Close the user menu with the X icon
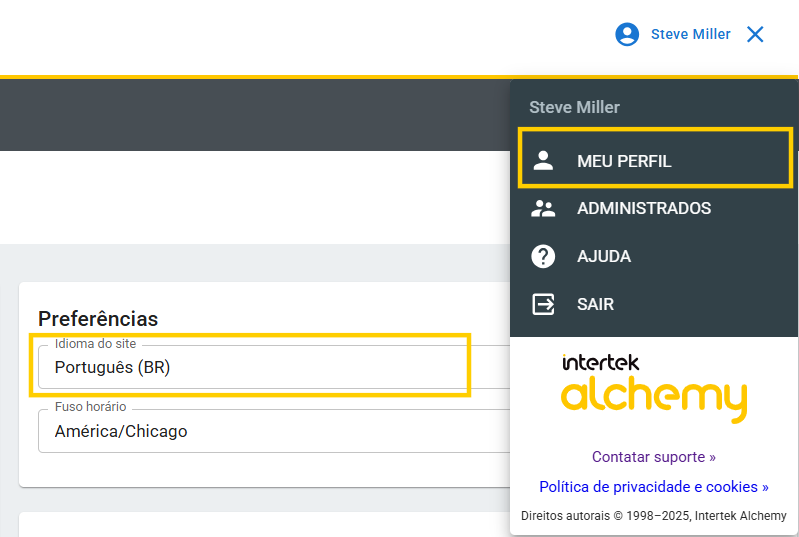 (x=755, y=34)
